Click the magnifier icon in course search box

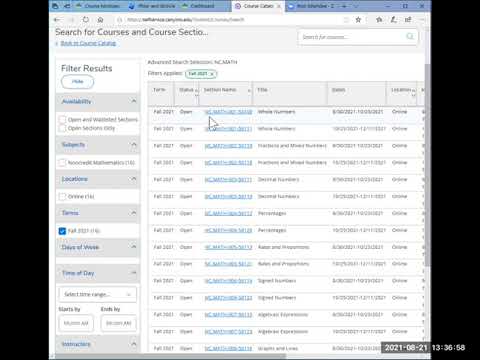pos(410,36)
